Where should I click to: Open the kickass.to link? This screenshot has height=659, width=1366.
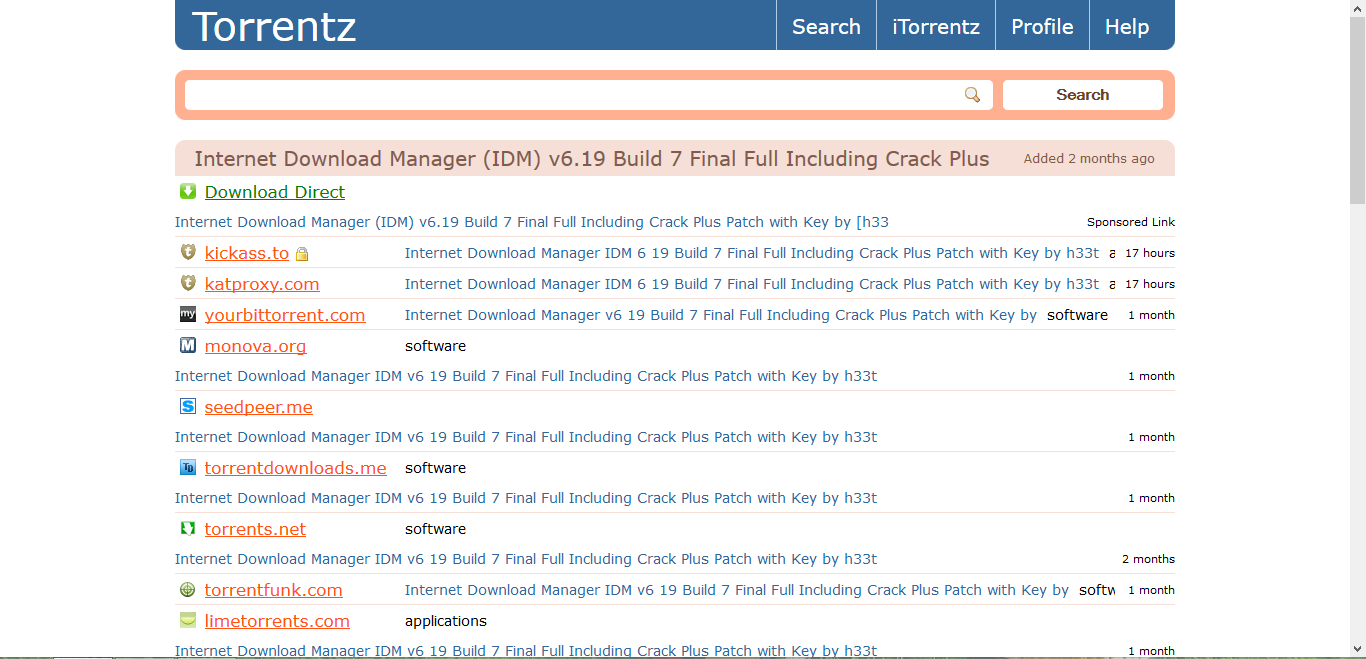click(x=247, y=253)
